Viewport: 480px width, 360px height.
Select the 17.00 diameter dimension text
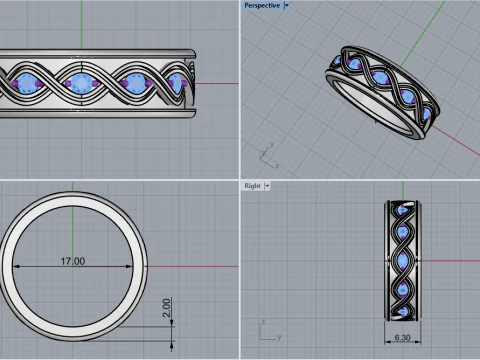[73, 261]
